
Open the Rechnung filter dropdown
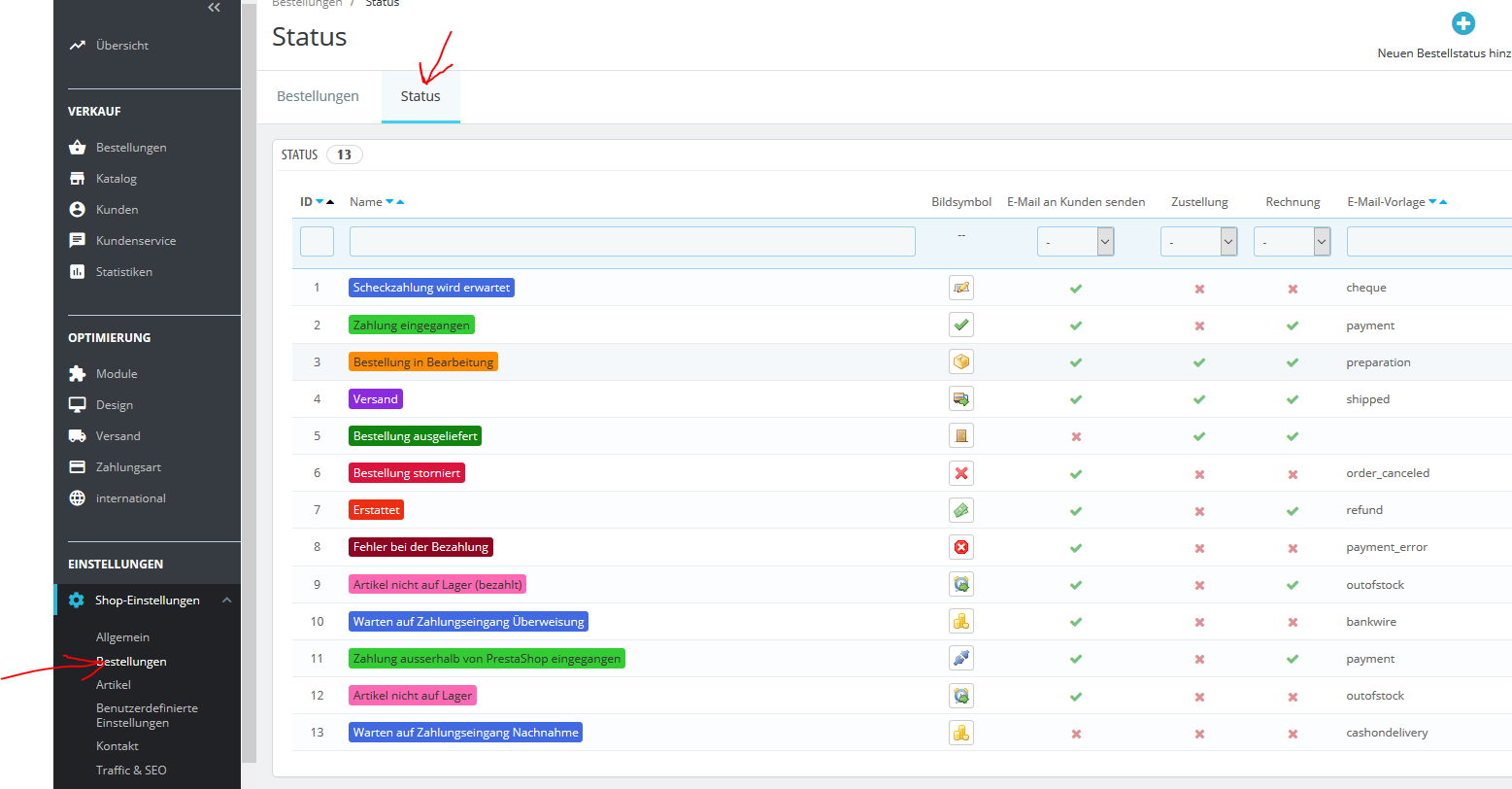pyautogui.click(x=1293, y=242)
